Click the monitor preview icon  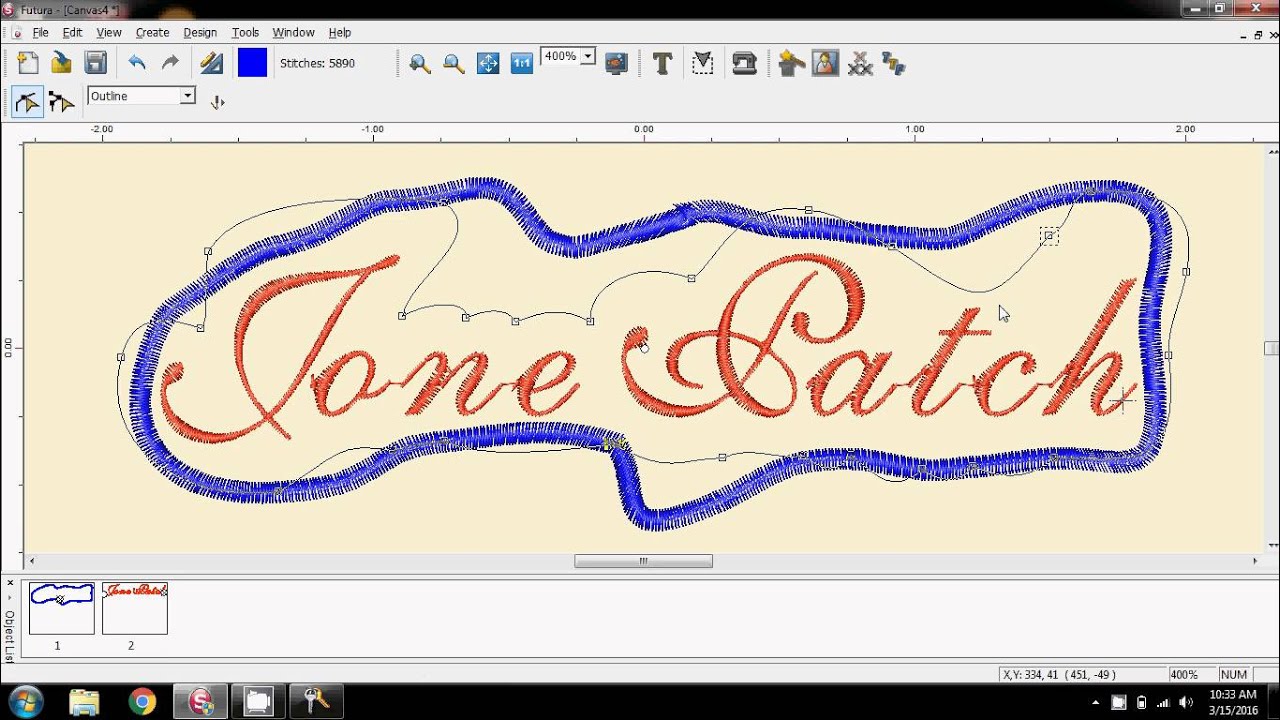pos(616,63)
